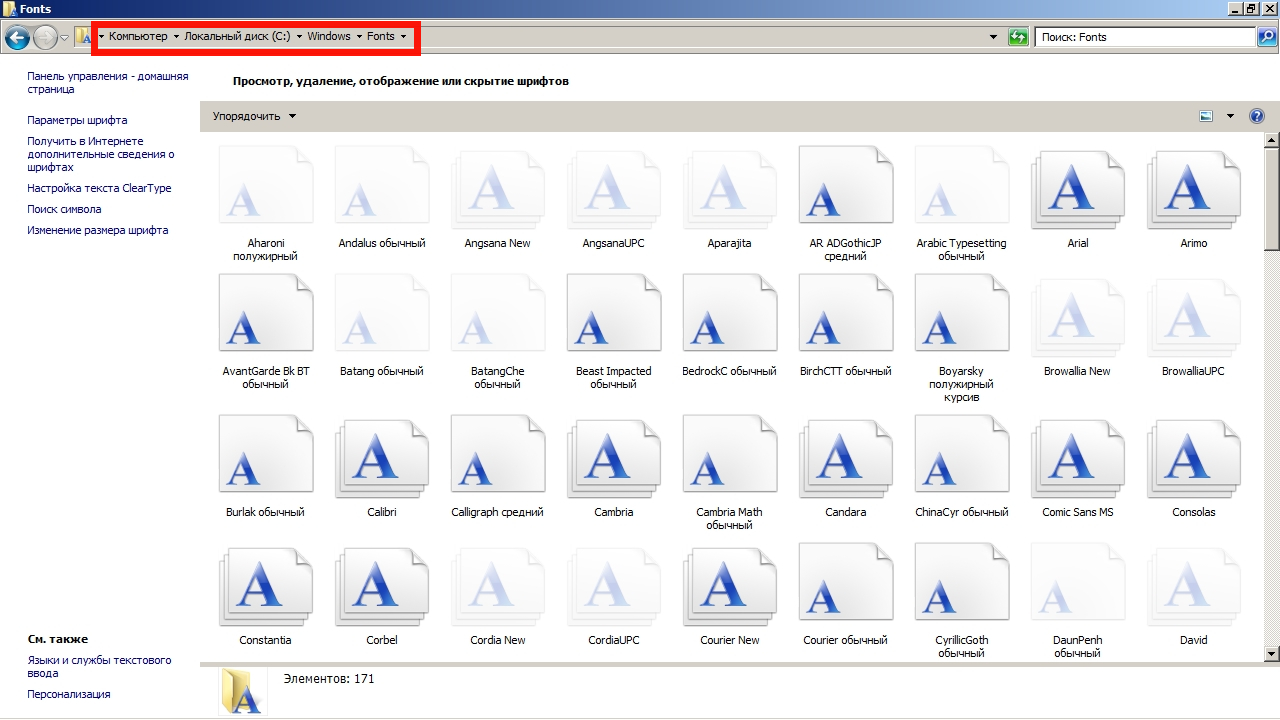Navigate to Локальный диск (C:) breadcrumb
The width and height of the screenshot is (1280, 720).
point(237,37)
